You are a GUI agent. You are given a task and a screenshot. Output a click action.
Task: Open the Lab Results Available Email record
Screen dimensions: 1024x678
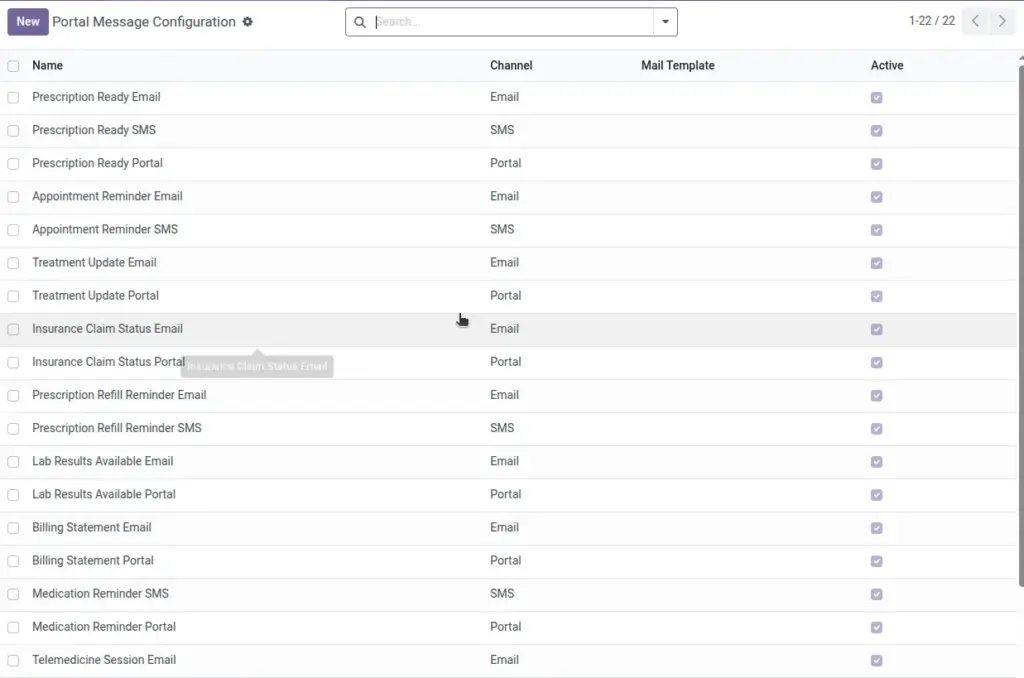coord(103,461)
